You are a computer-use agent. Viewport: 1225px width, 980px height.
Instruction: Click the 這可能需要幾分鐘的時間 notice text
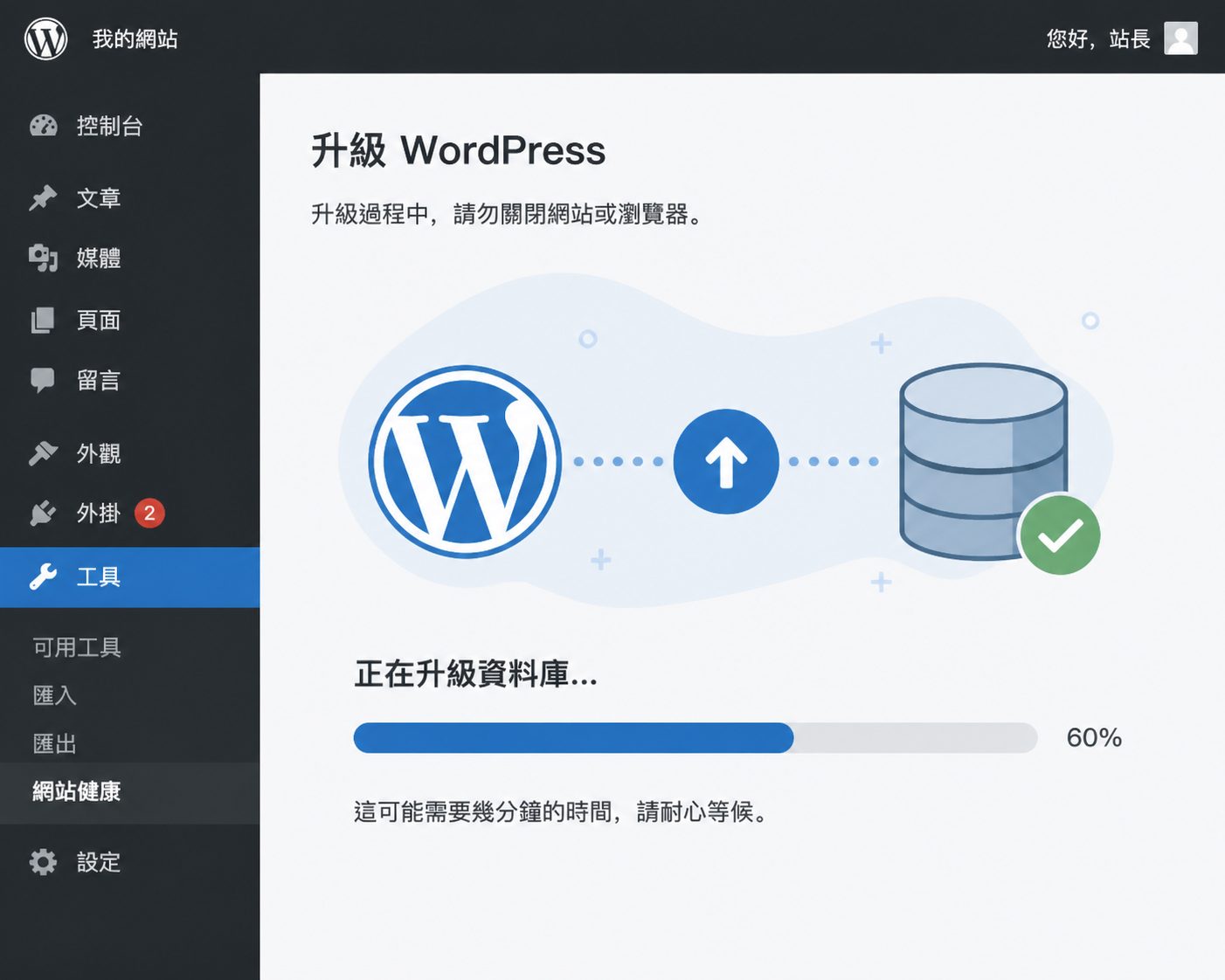point(561,812)
